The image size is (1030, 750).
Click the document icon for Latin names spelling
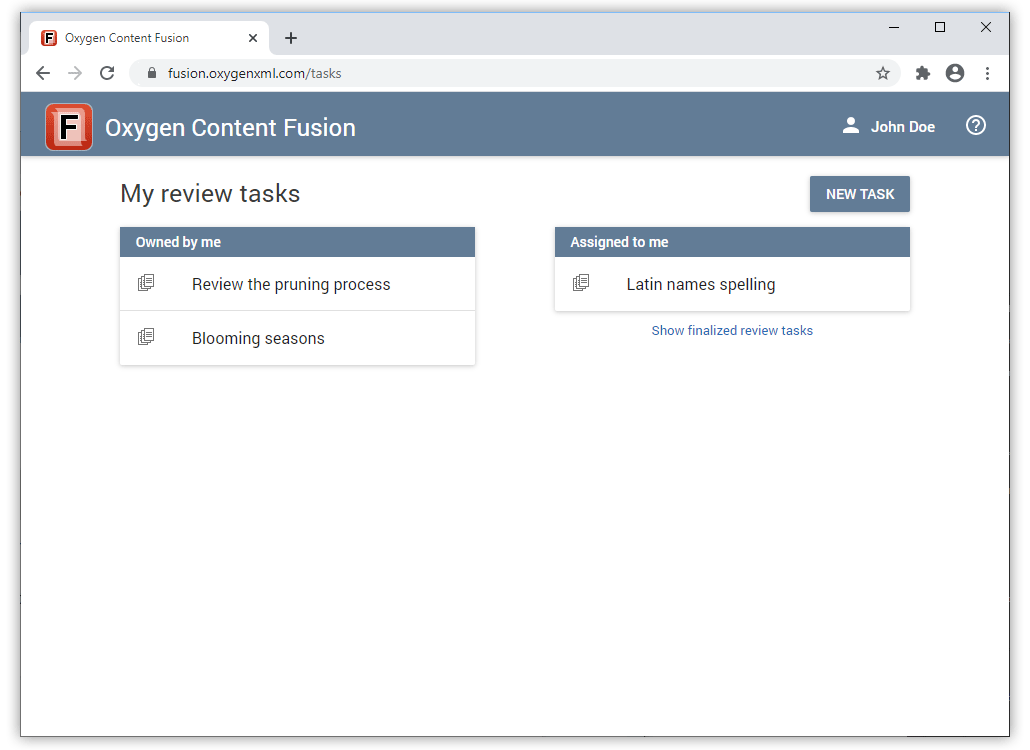coord(581,283)
